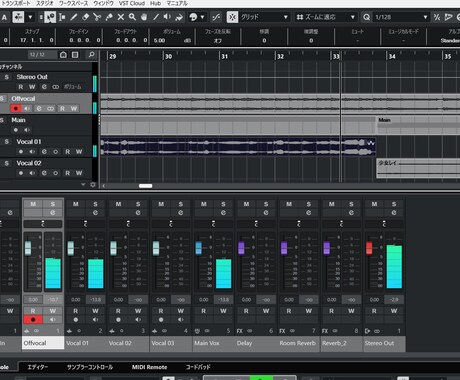Image resolution: width=460 pixels, height=380 pixels.
Task: Enable Write automation on Vocal 02 track
Action: (x=79, y=173)
